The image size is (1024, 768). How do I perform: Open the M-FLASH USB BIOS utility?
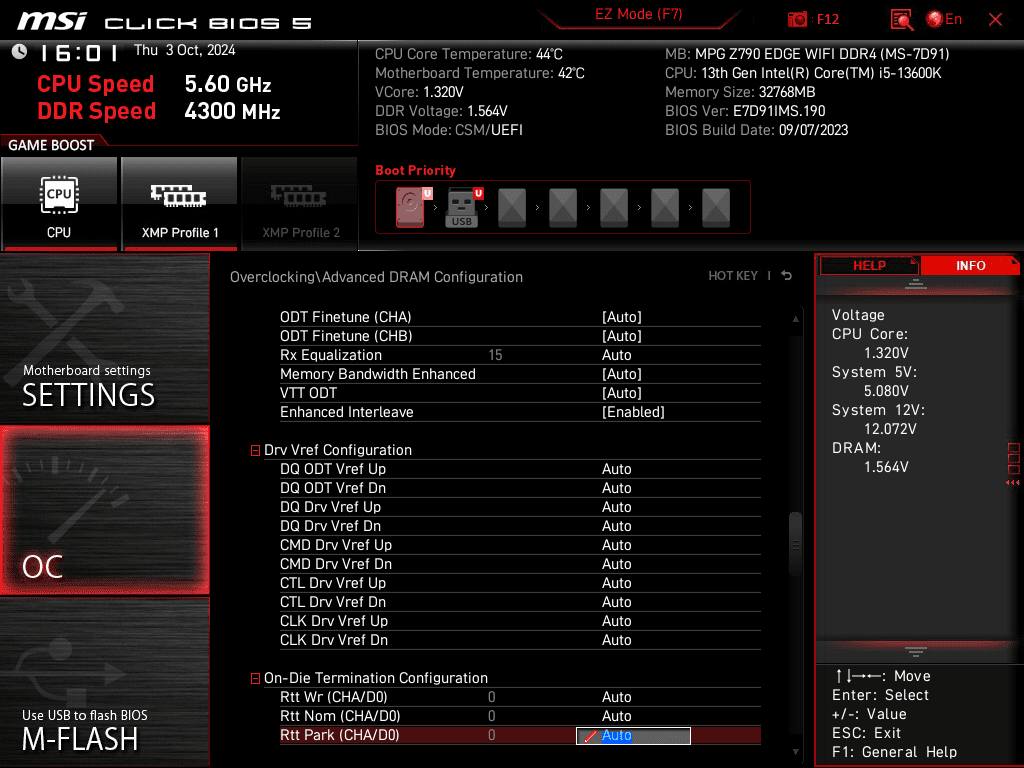104,682
